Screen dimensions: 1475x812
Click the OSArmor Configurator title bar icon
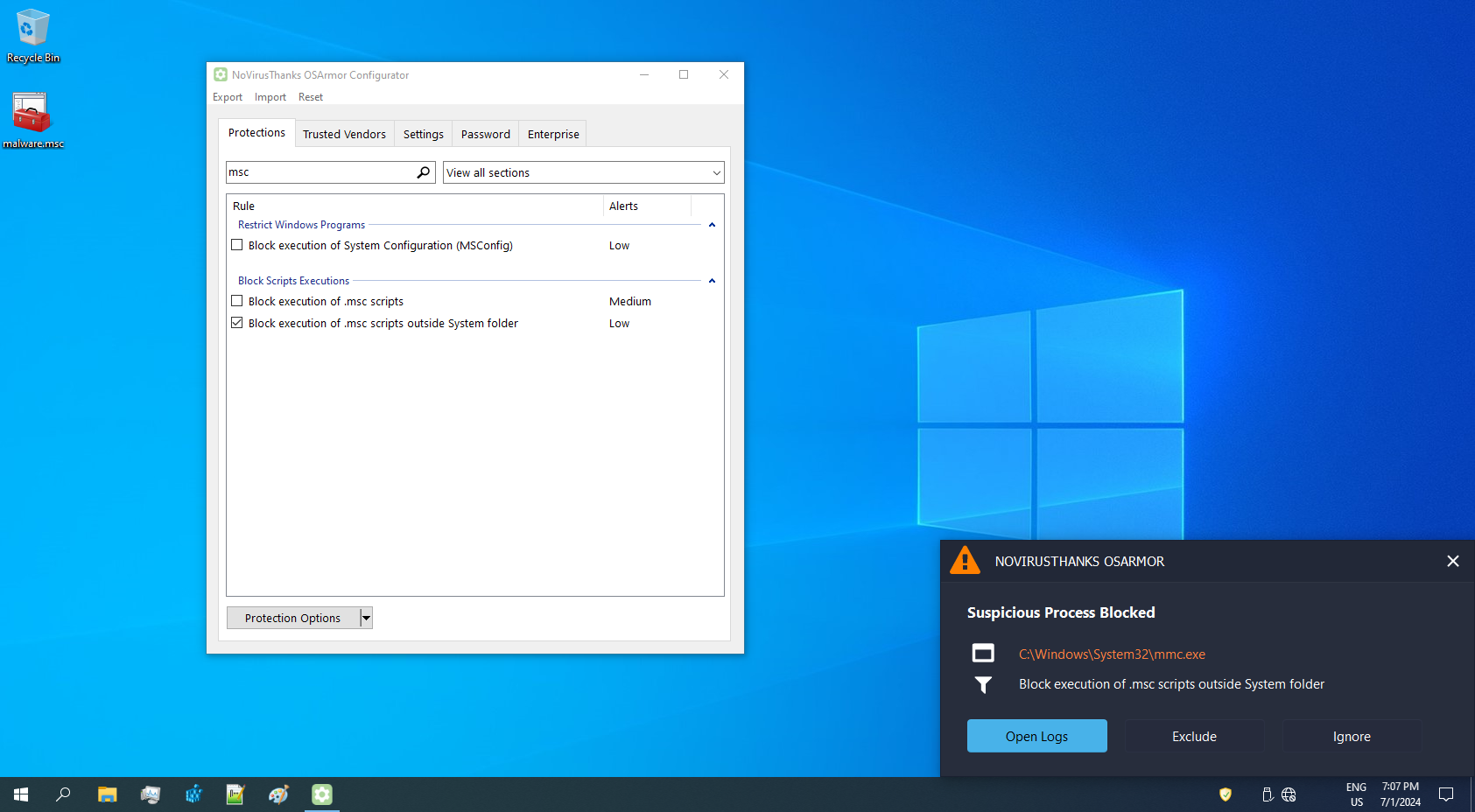tap(221, 75)
